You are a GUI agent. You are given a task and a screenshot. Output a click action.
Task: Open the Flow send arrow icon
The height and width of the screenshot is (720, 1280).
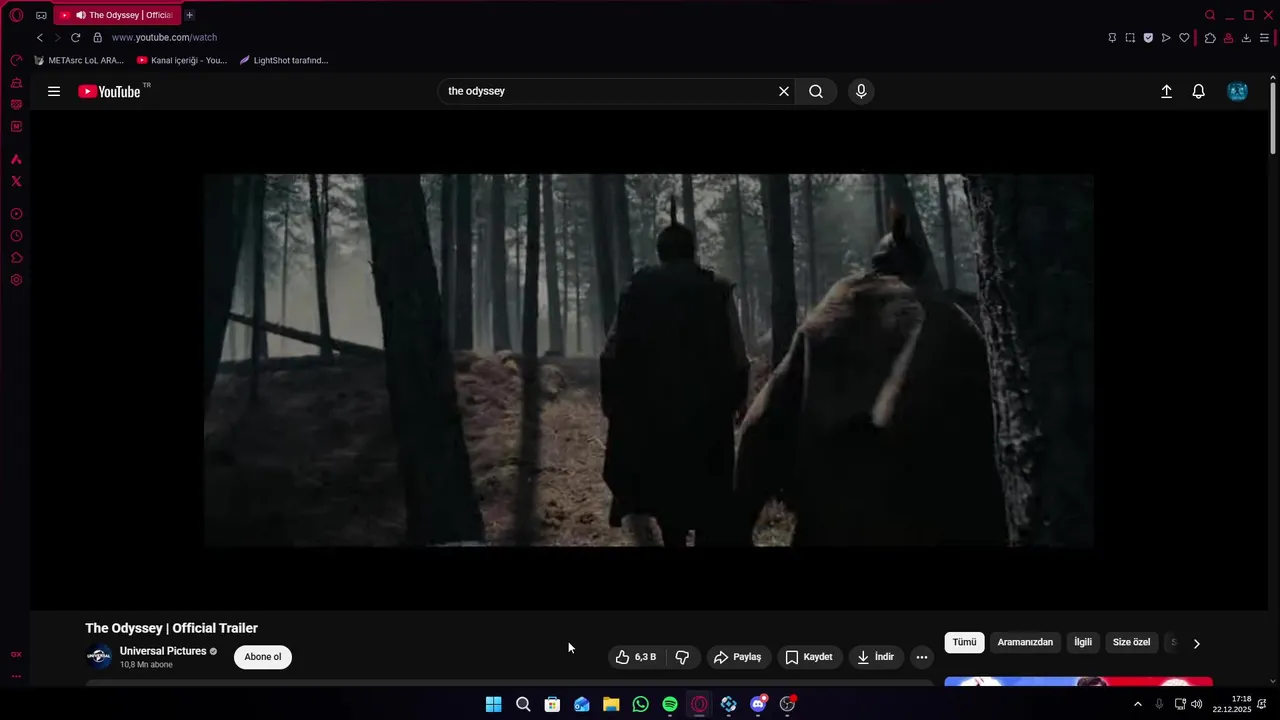pyautogui.click(x=1166, y=37)
